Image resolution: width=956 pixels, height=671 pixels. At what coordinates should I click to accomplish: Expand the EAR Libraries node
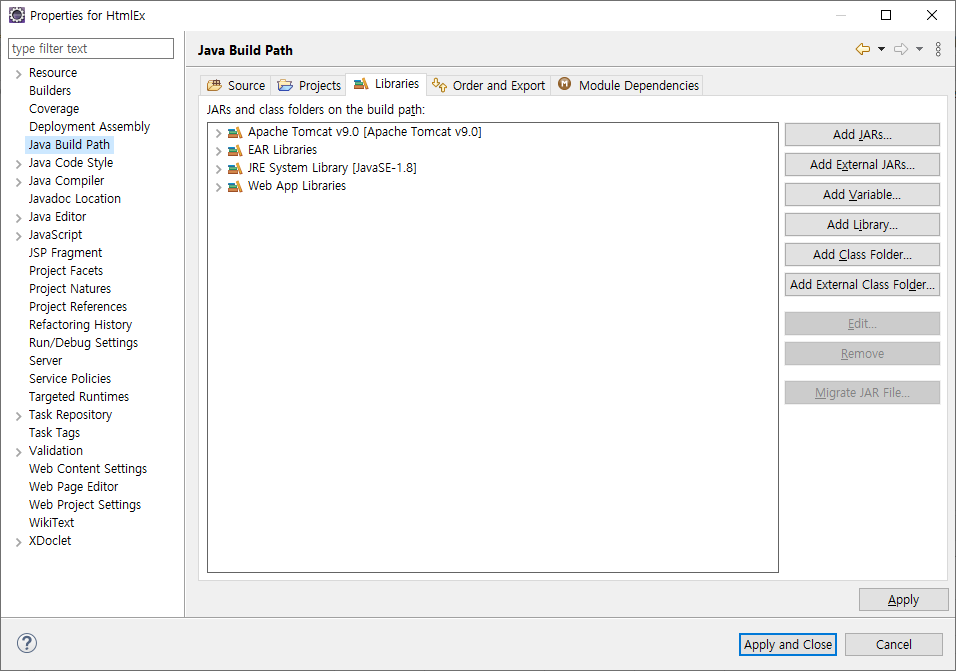[x=218, y=151]
